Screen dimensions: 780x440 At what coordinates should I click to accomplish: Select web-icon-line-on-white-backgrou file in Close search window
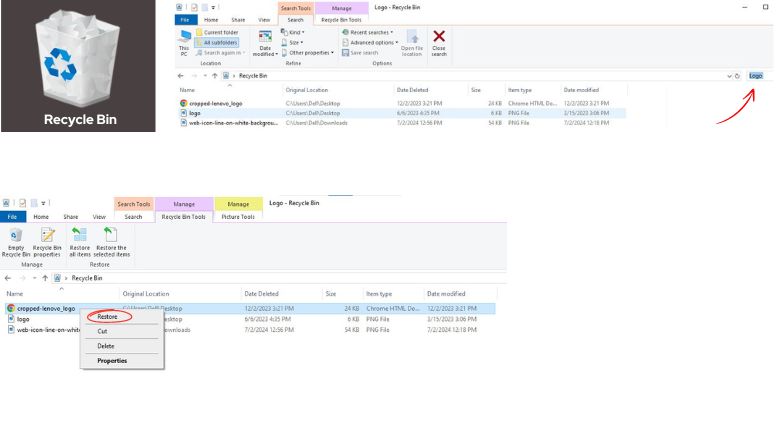point(233,123)
